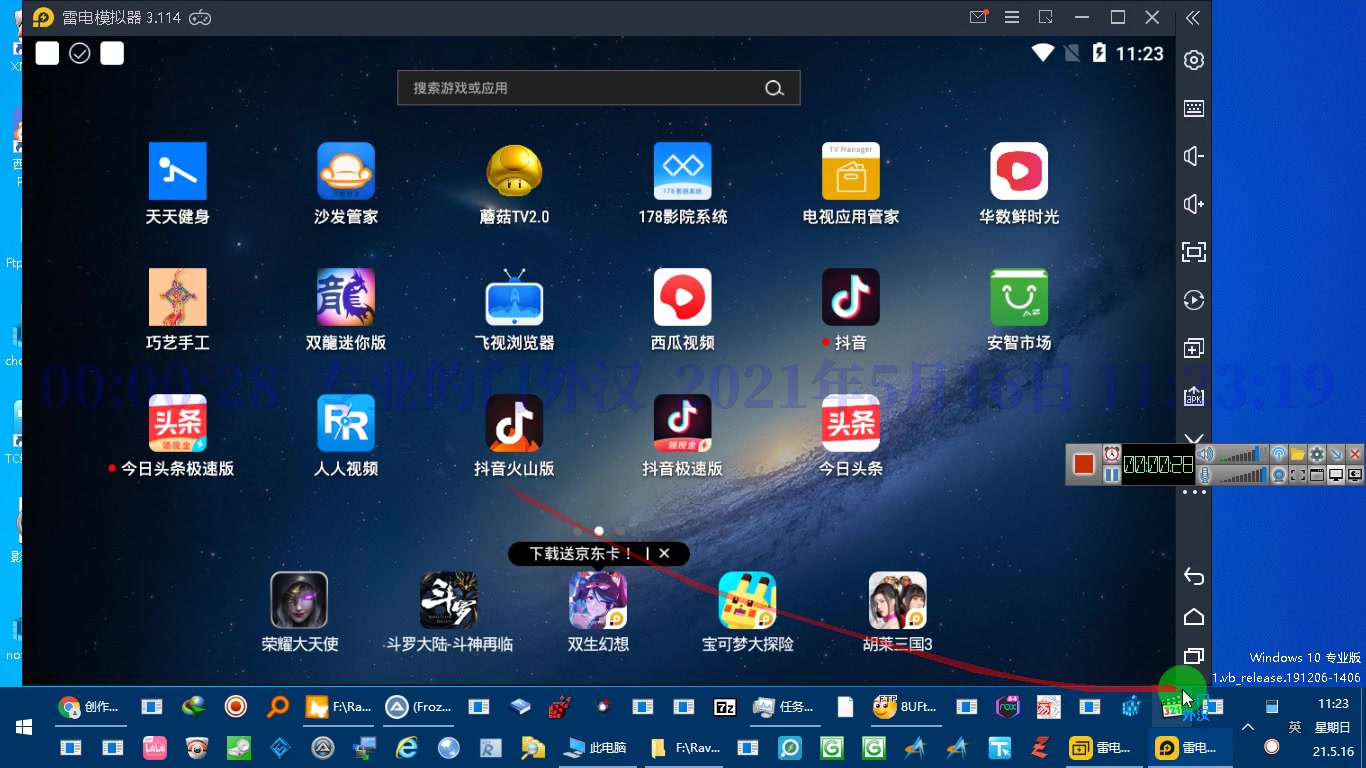
Task: Toggle recorder microphone capture
Action: pos(1205,475)
